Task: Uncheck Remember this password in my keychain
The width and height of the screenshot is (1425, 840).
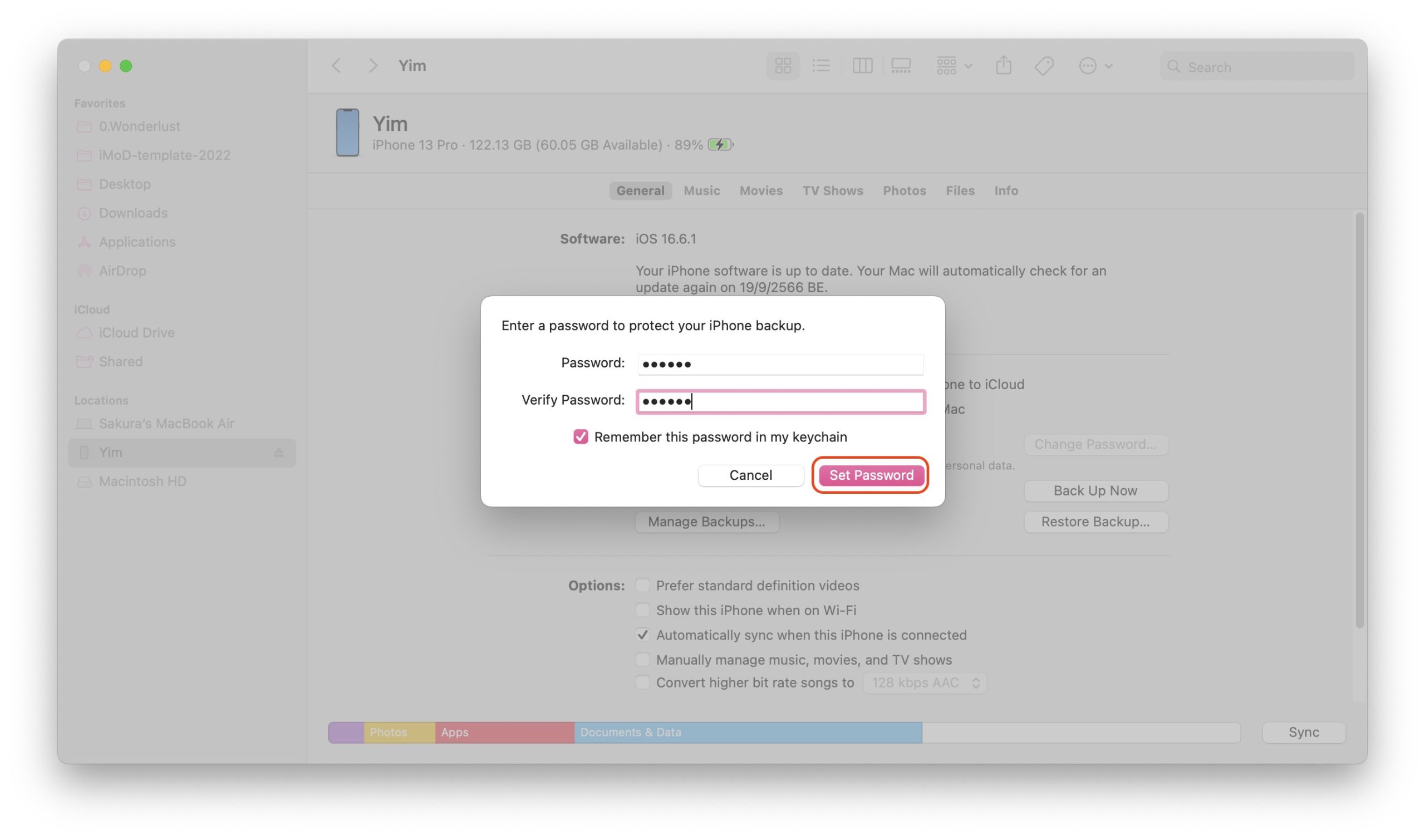Action: [x=580, y=437]
